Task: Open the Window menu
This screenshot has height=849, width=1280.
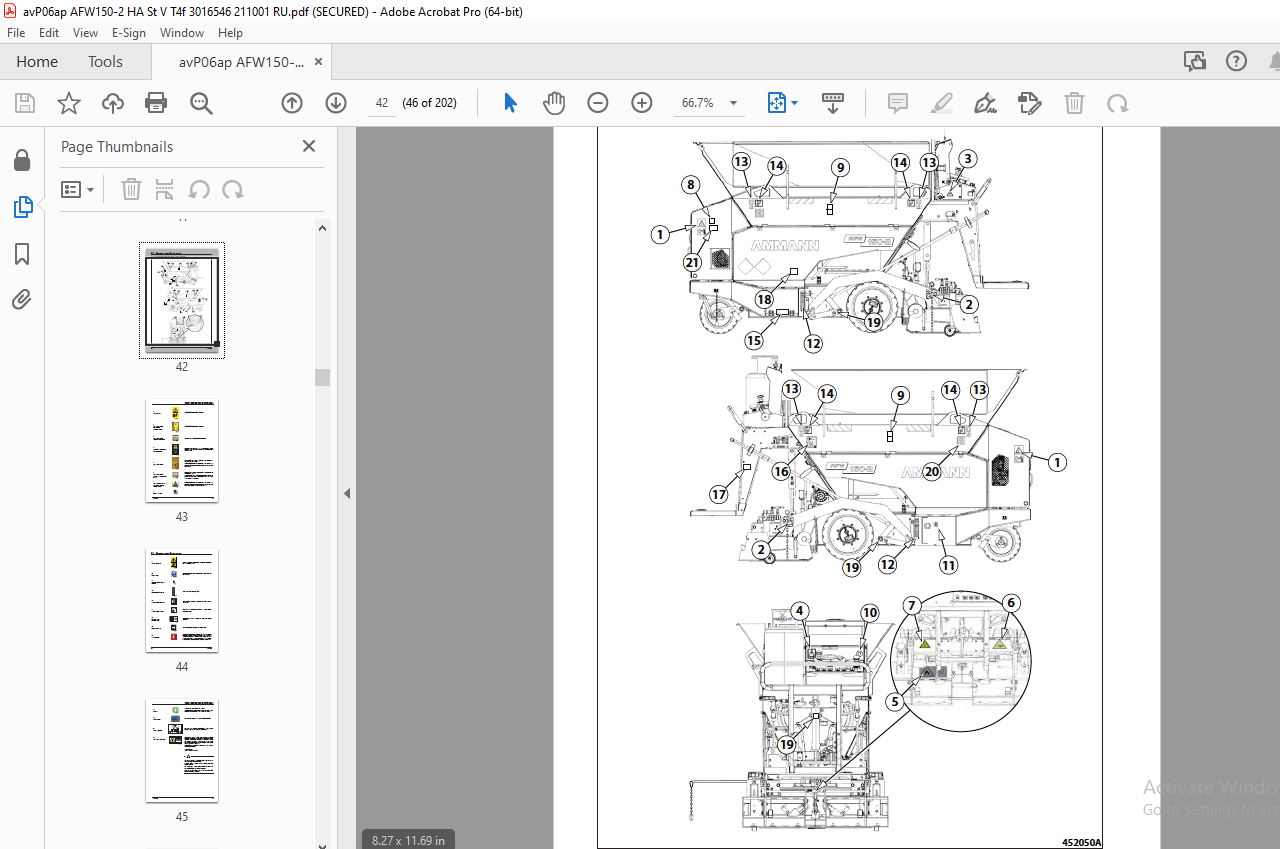Action: (x=182, y=33)
